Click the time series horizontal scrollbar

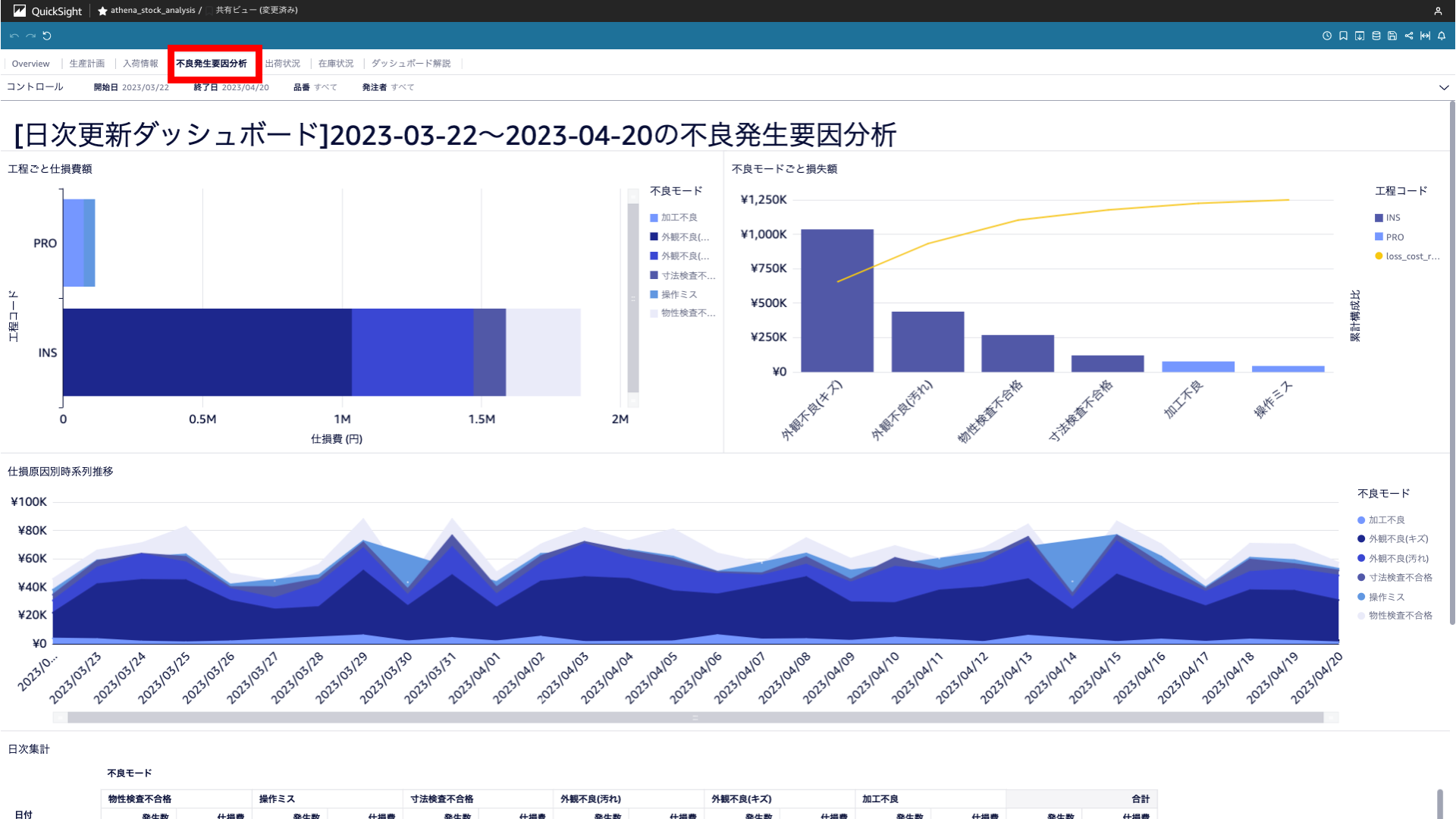click(x=695, y=717)
